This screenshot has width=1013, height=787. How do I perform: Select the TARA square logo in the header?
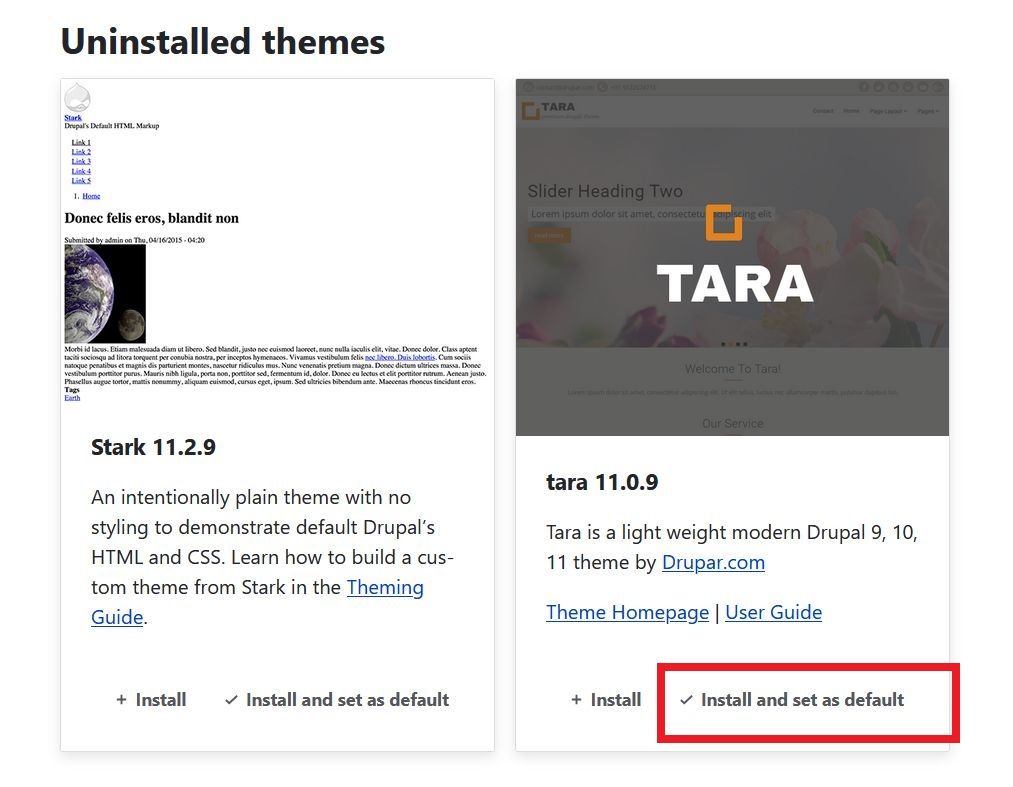pyautogui.click(x=531, y=110)
